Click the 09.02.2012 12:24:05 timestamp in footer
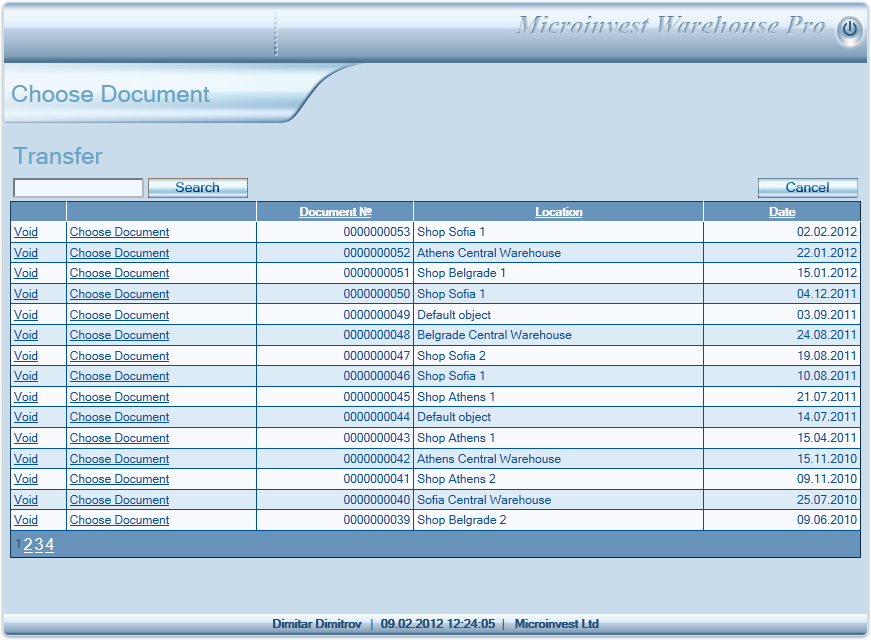The image size is (871, 640). (438, 624)
